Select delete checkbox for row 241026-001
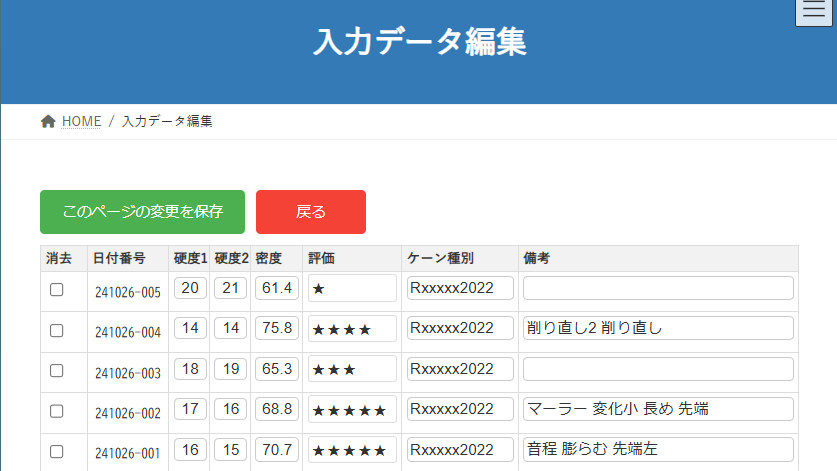 click(x=57, y=451)
